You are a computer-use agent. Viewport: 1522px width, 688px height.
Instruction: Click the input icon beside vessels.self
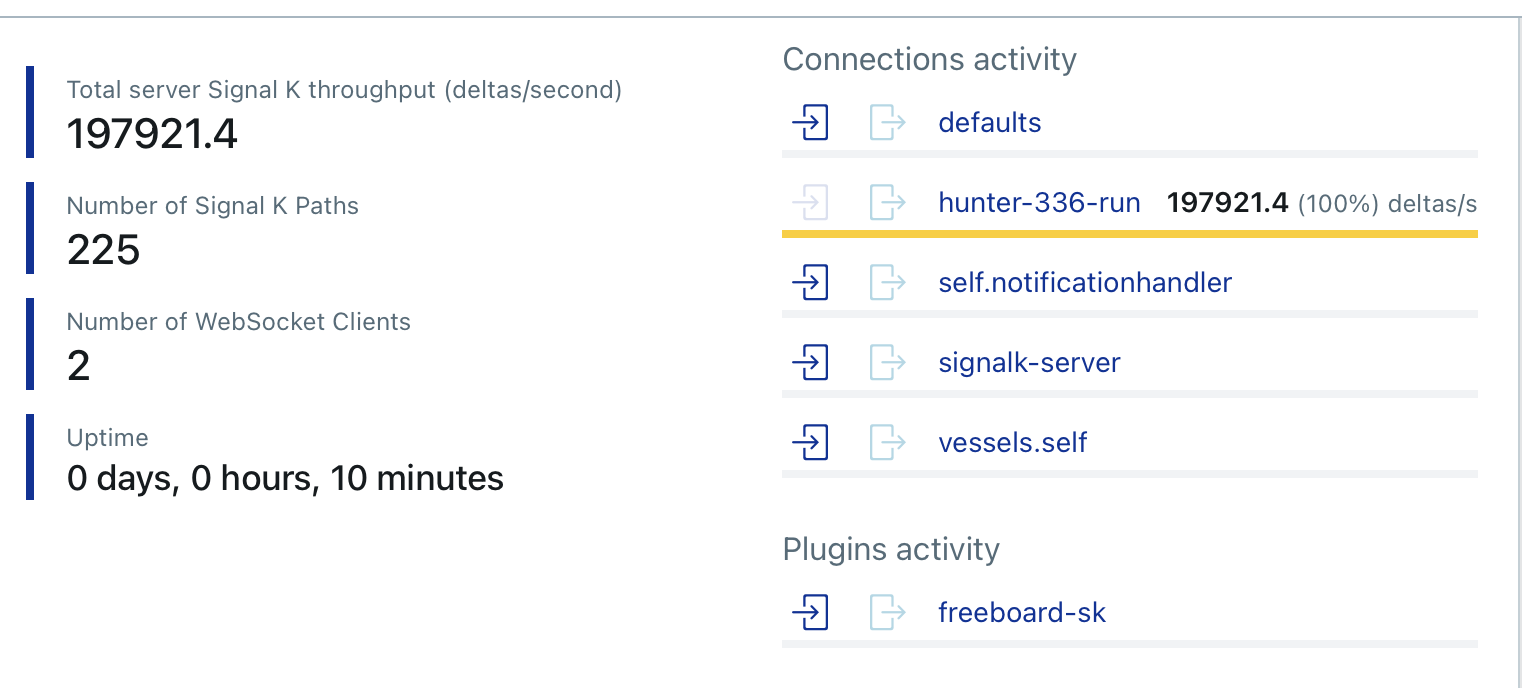[x=810, y=443]
